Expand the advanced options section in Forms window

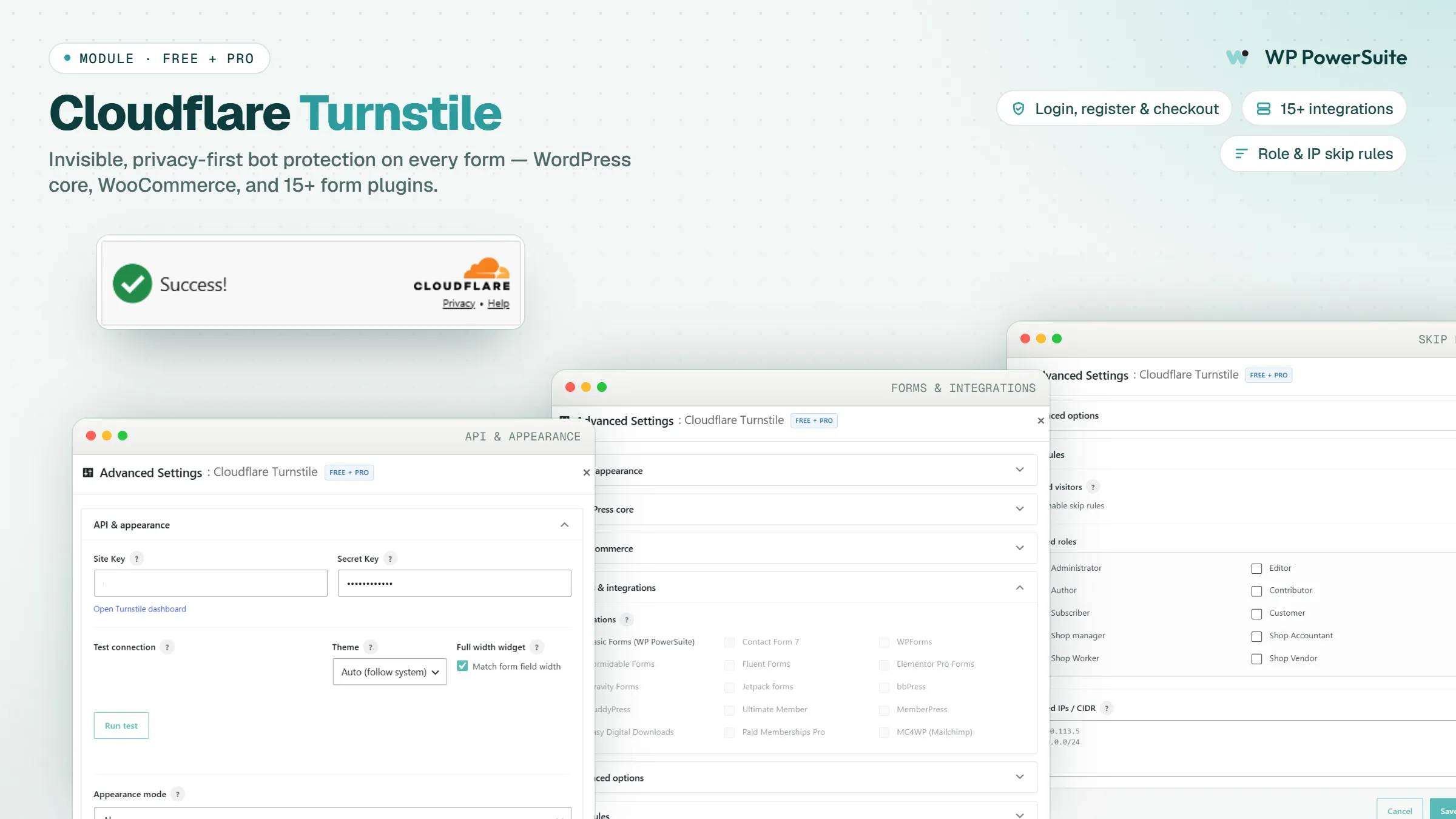[x=1020, y=777]
